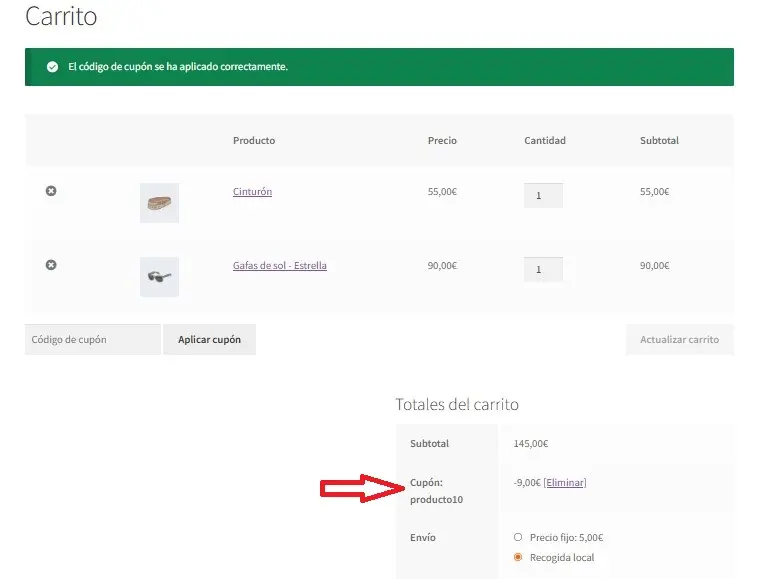Screen dimensions: 773x579
Task: Click the Cinturón quantity field
Action: click(543, 196)
